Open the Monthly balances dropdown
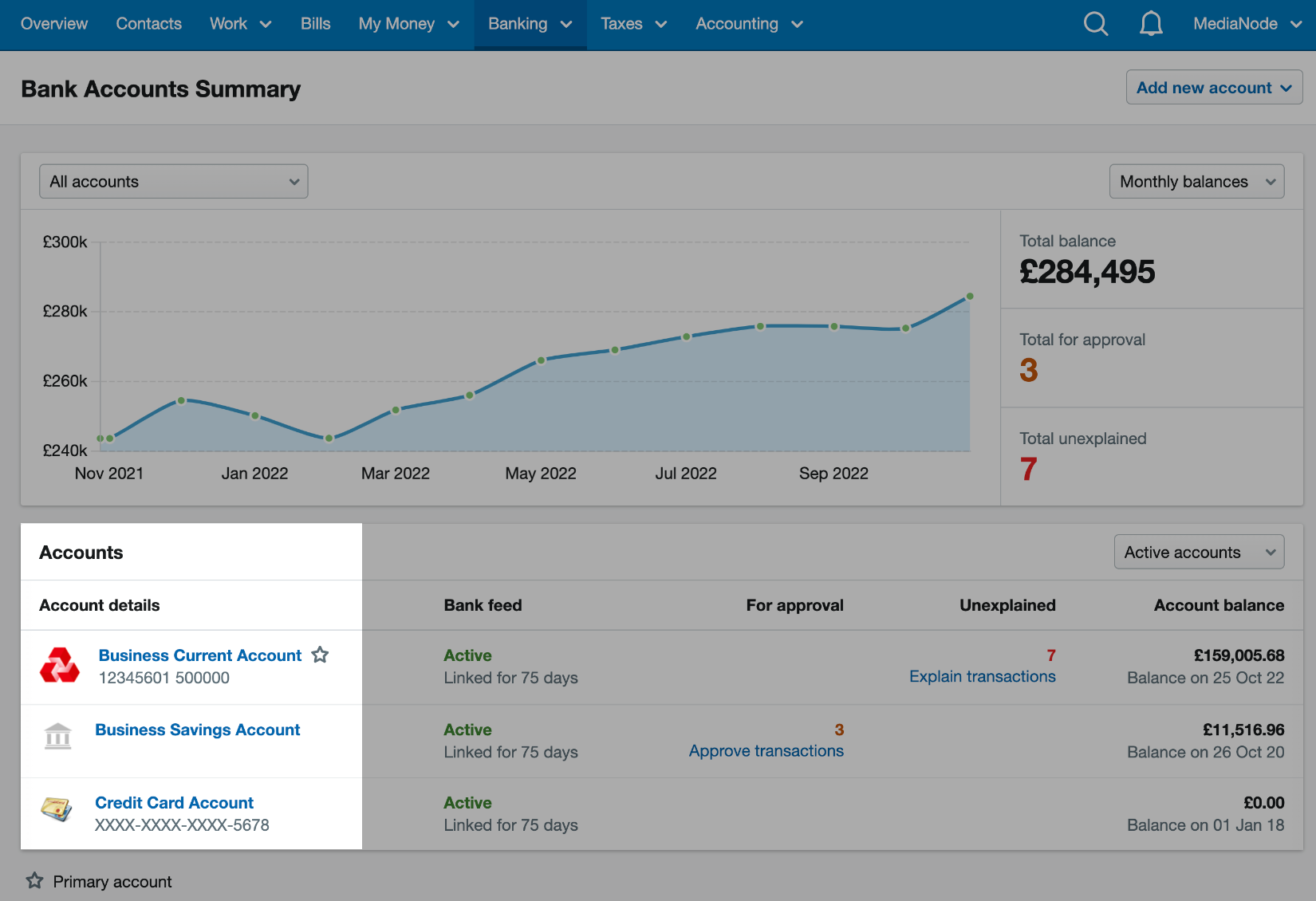This screenshot has width=1316, height=901. [1196, 182]
